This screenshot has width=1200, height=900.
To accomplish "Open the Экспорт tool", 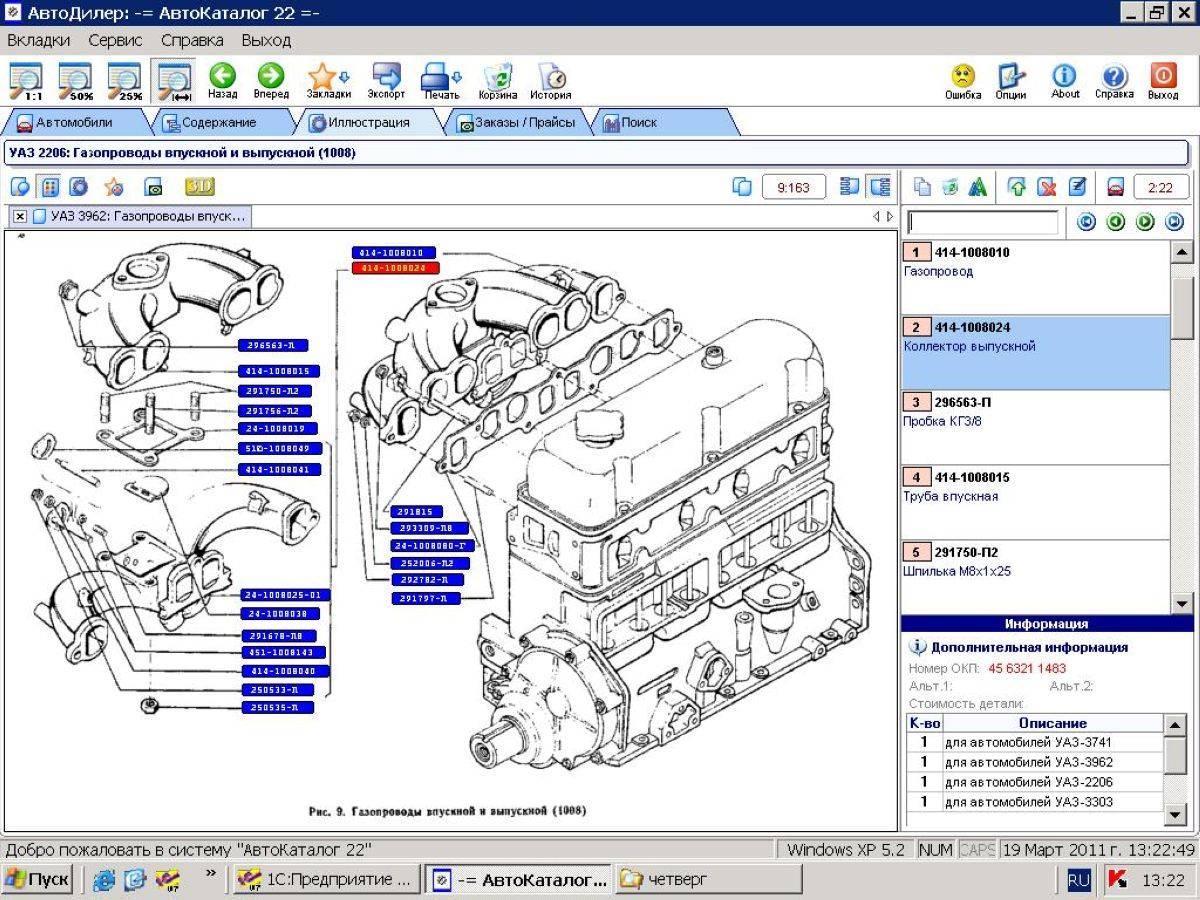I will 386,81.
